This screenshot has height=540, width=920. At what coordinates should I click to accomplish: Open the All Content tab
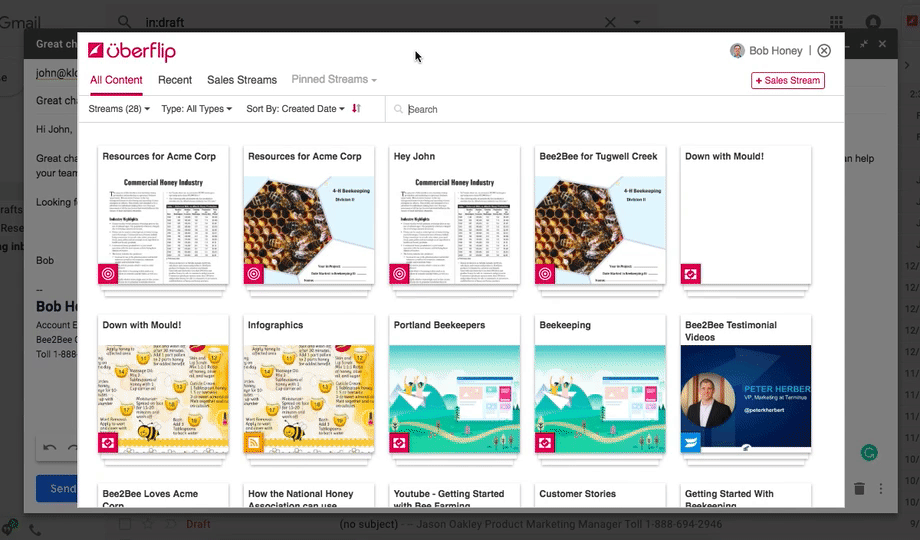coord(116,80)
